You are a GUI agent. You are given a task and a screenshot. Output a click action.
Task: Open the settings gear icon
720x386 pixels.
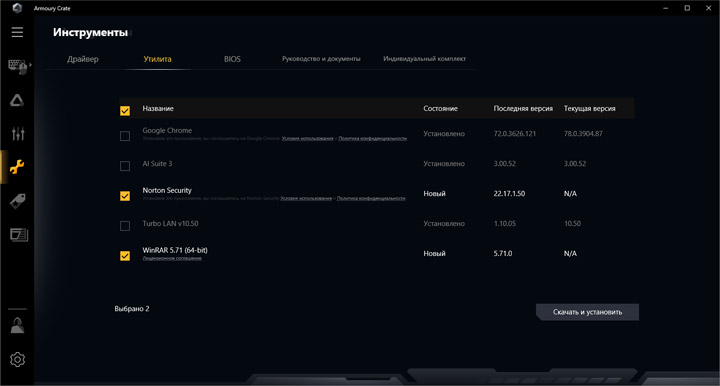[x=17, y=359]
